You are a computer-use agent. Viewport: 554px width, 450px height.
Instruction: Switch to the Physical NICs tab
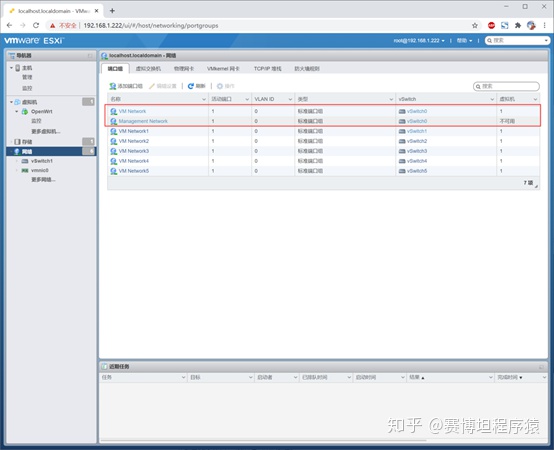tap(184, 69)
